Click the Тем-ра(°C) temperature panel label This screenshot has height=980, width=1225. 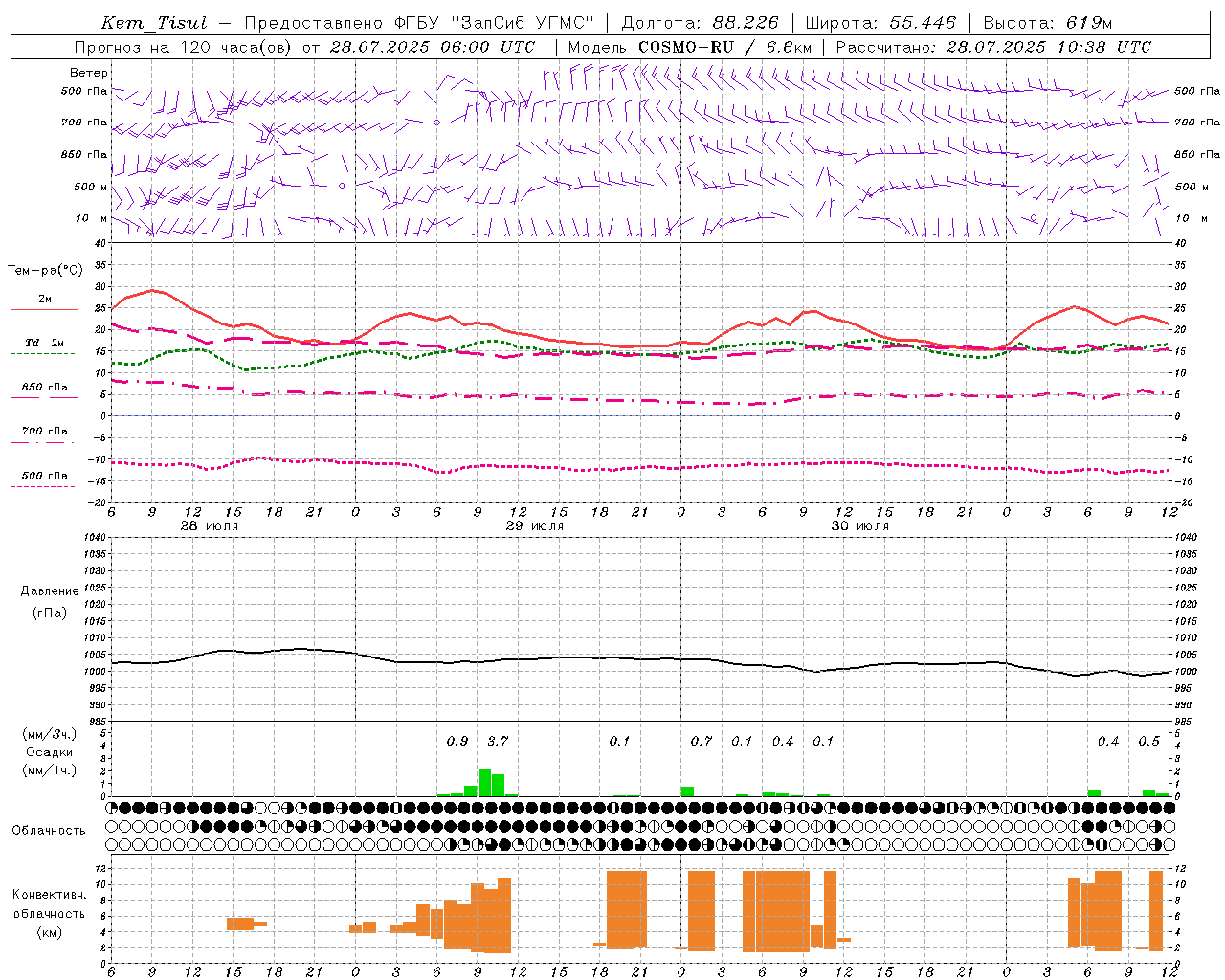45,271
